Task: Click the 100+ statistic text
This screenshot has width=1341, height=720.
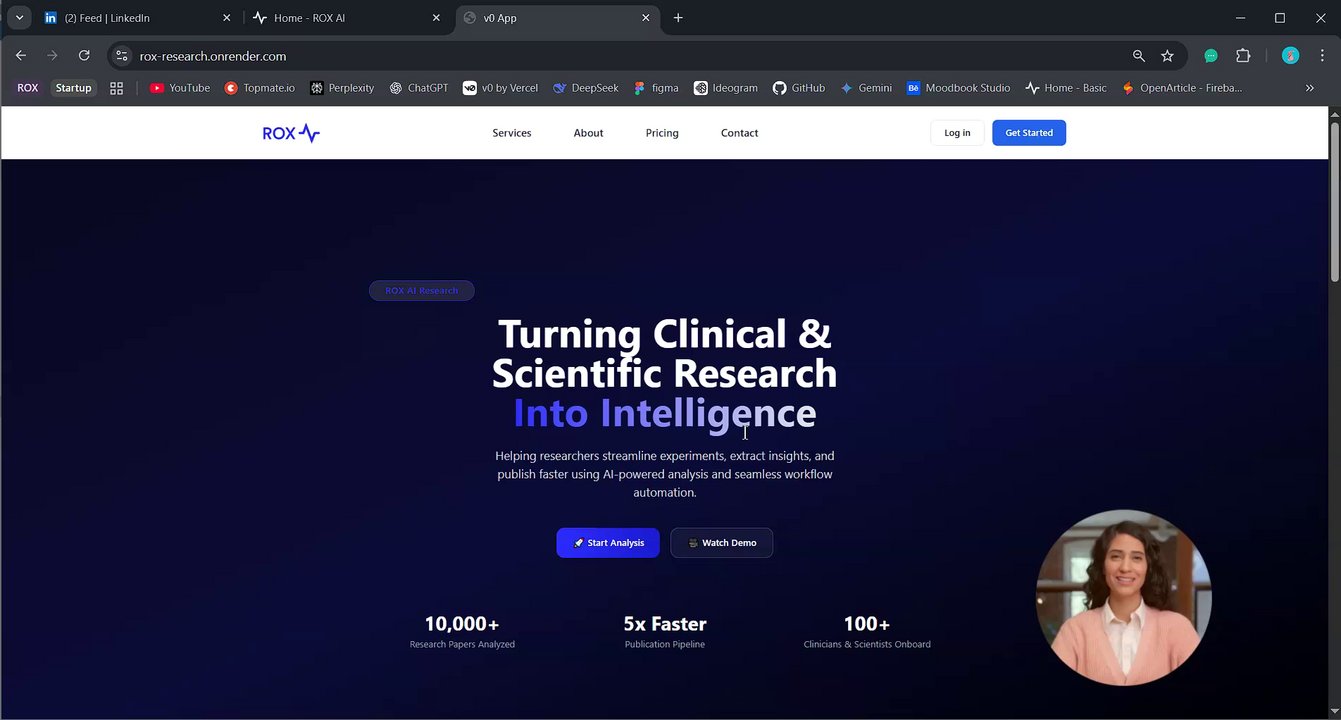Action: pos(867,624)
